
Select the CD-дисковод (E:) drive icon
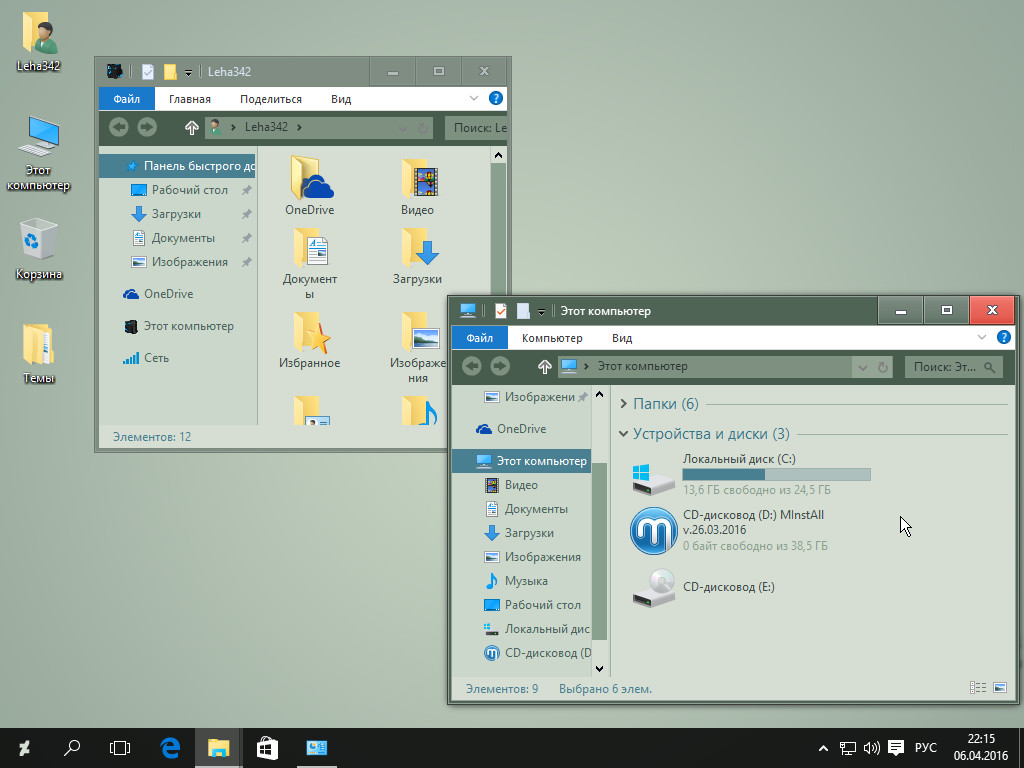click(654, 587)
